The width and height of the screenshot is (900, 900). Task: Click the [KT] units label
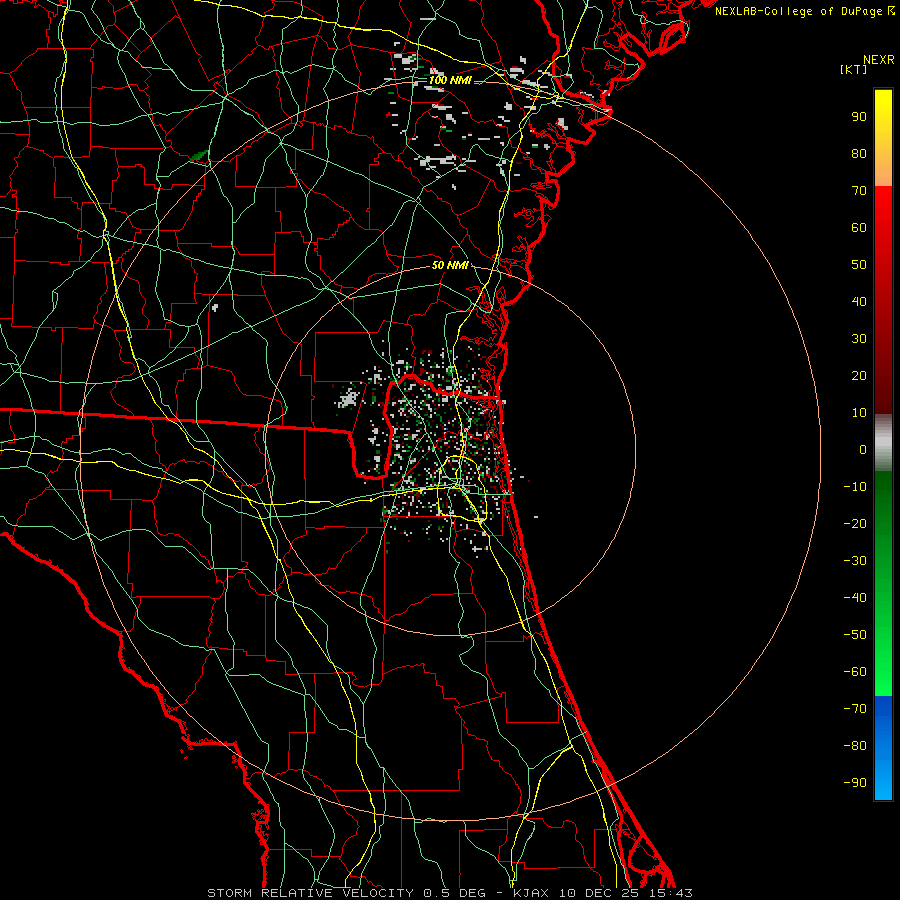click(x=854, y=69)
